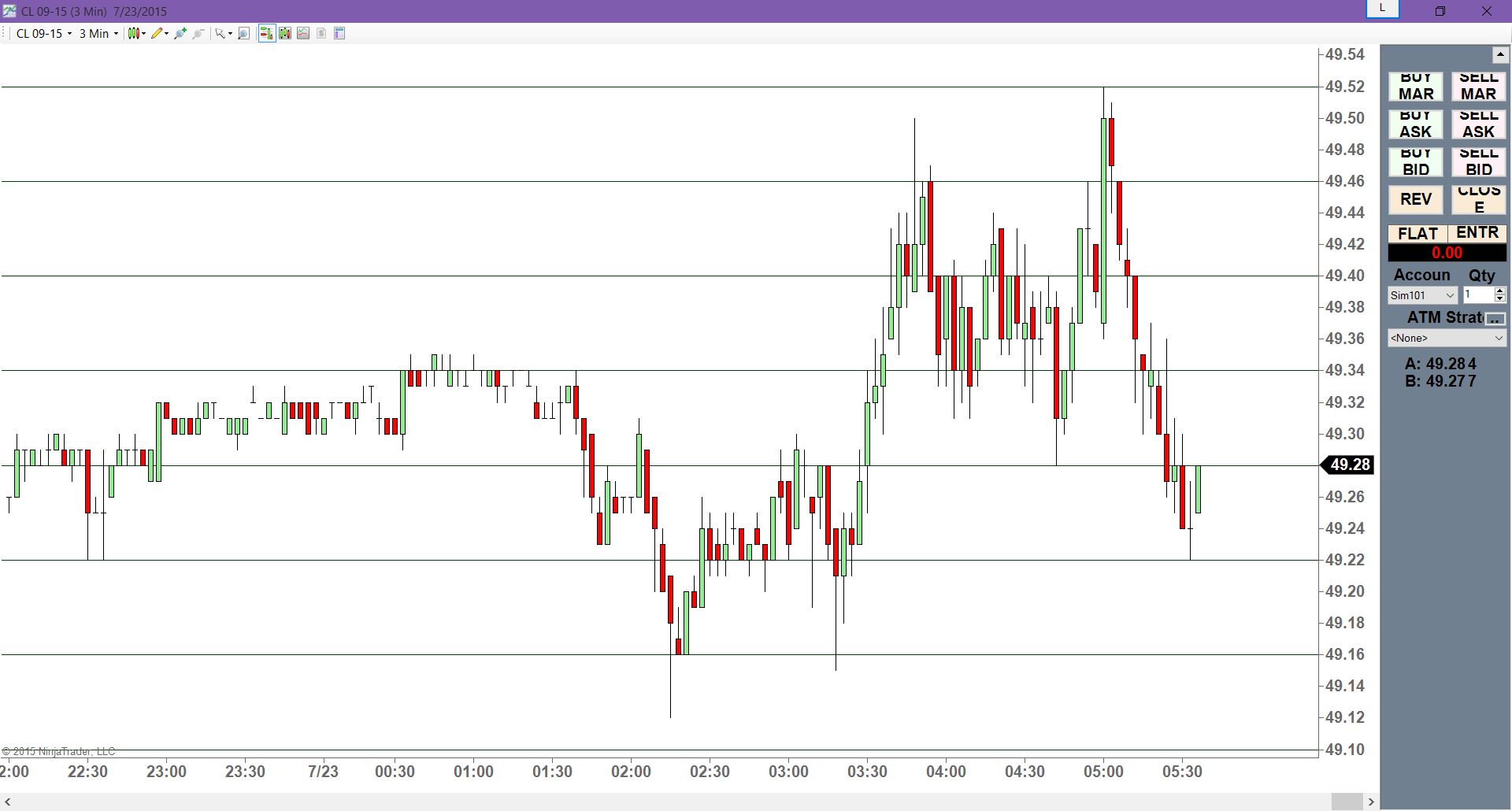This screenshot has height=811, width=1512.
Task: Click the 49.52 price axis label
Action: pyautogui.click(x=1345, y=87)
